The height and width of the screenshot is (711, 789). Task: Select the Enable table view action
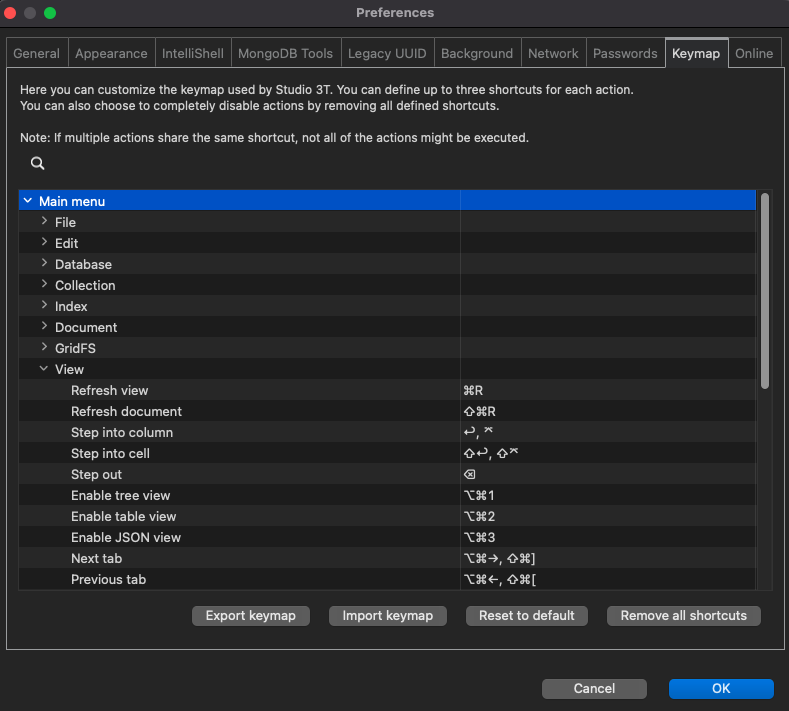tap(387, 516)
